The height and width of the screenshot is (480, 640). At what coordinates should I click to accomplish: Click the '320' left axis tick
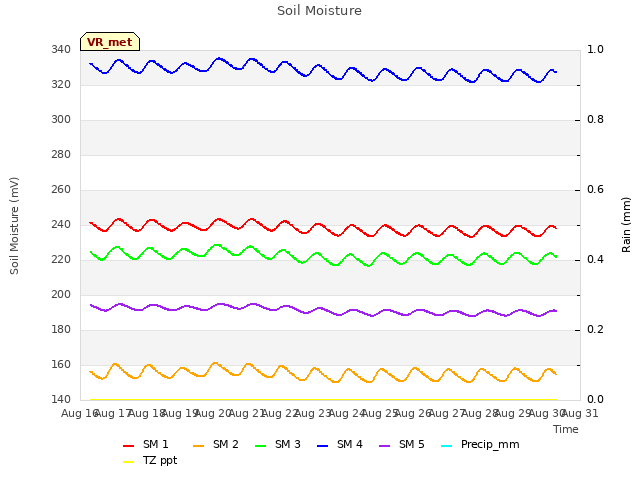point(61,84)
